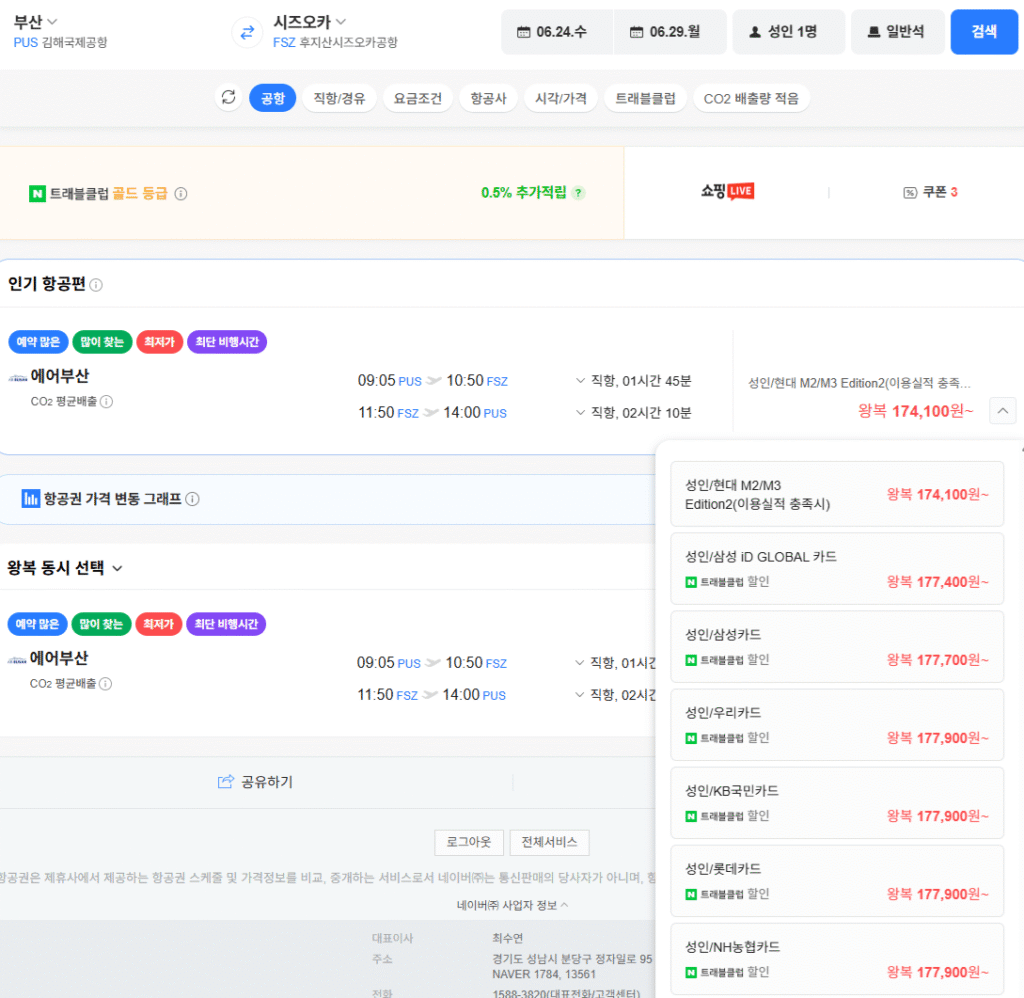Expand 09:05 PUS outbound details in popular flight

click(x=580, y=380)
